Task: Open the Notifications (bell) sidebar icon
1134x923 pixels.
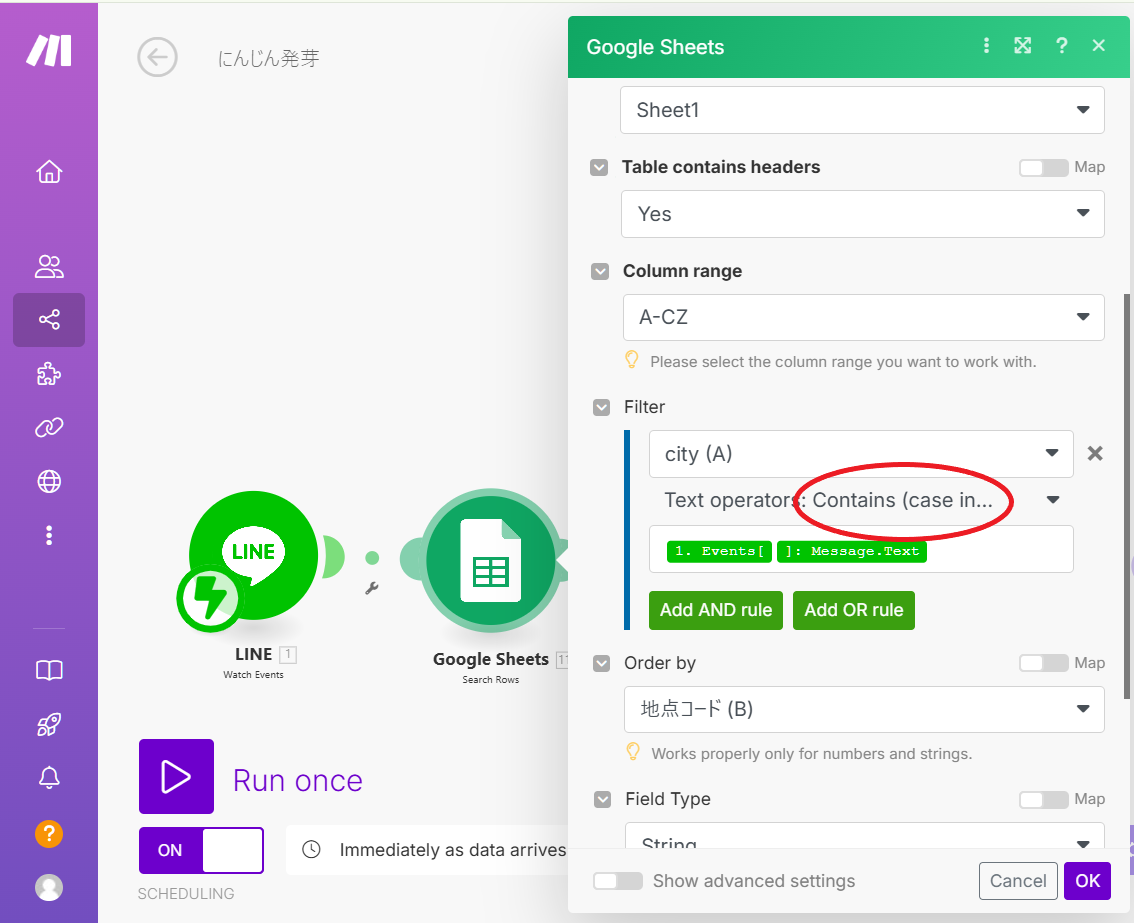Action: 49,778
